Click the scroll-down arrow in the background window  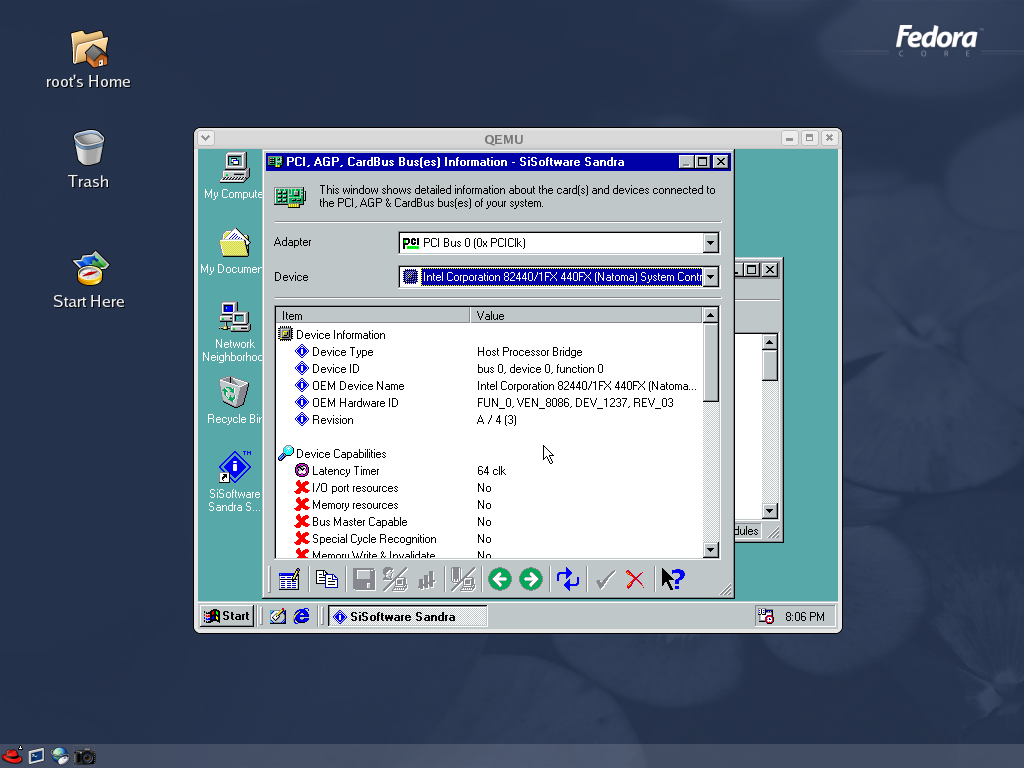(x=769, y=511)
